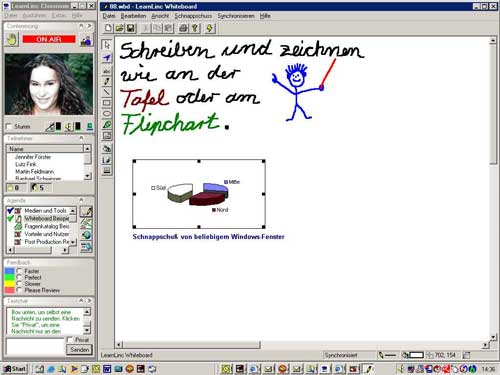Image resolution: width=500 pixels, height=375 pixels.
Task: Select the ellipse drawing tool
Action: (x=107, y=114)
